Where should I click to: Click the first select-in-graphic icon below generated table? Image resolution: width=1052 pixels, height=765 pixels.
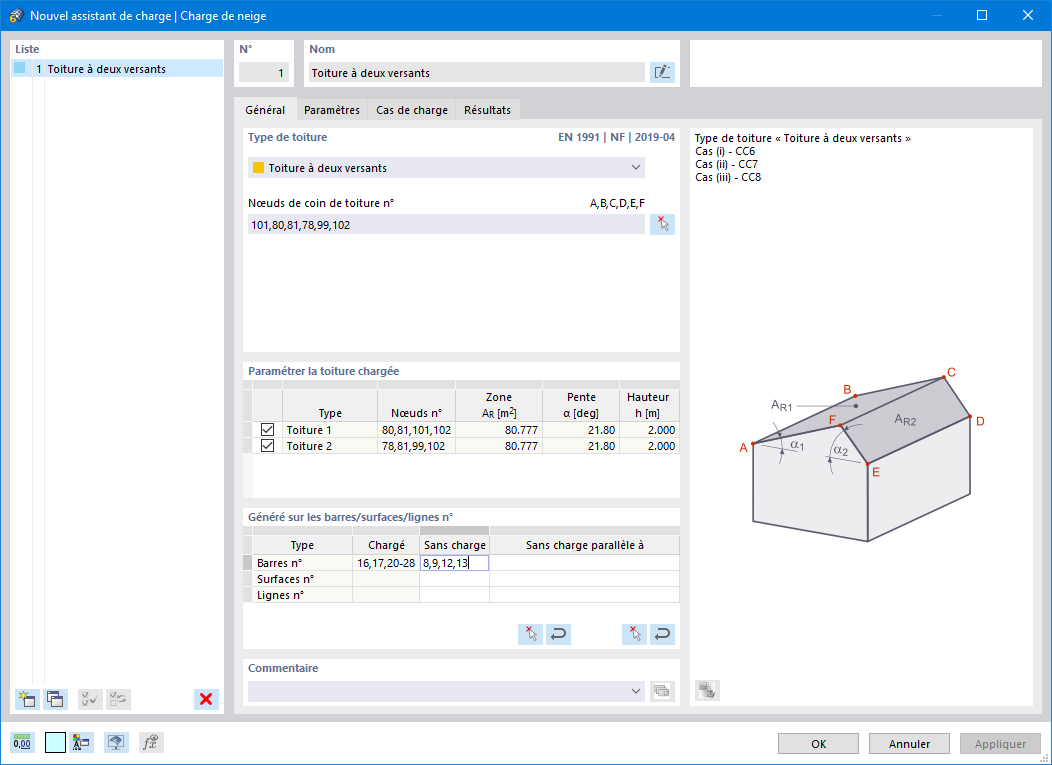click(530, 634)
